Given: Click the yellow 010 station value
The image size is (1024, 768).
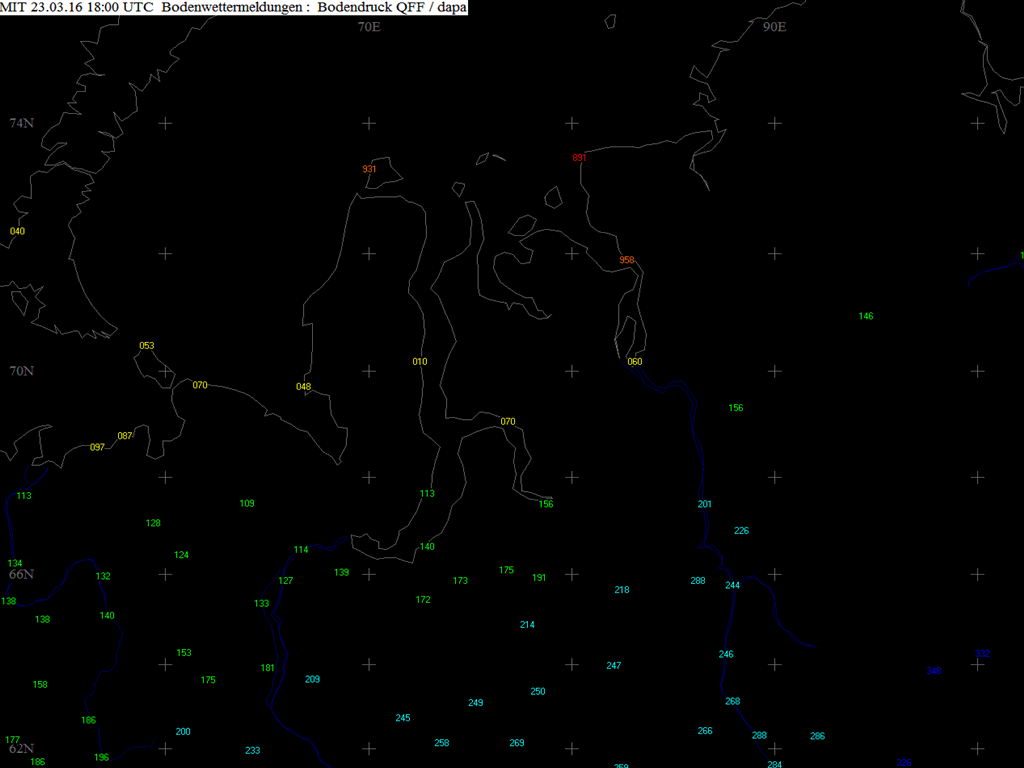Looking at the screenshot, I should click(419, 362).
